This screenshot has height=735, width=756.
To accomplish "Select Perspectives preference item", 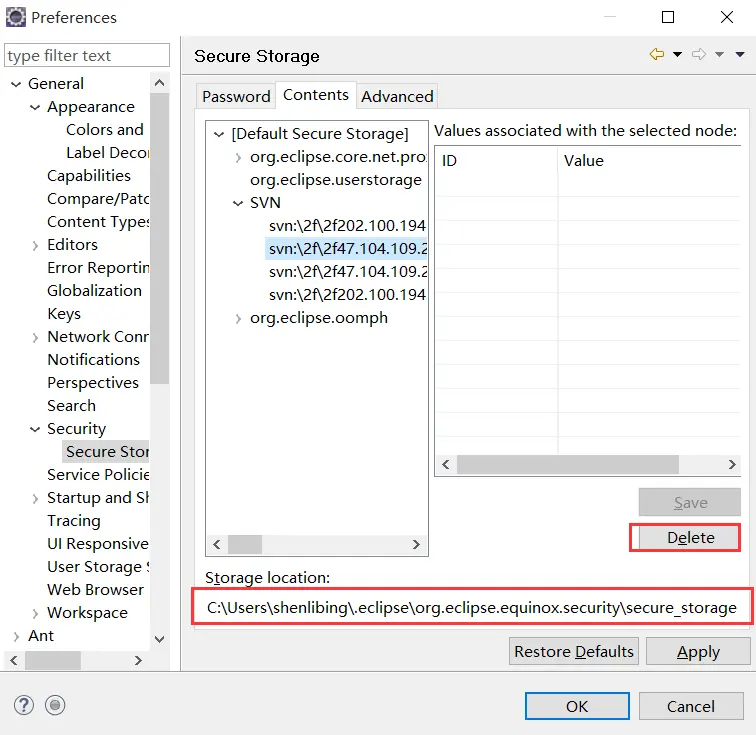I will coord(93,383).
